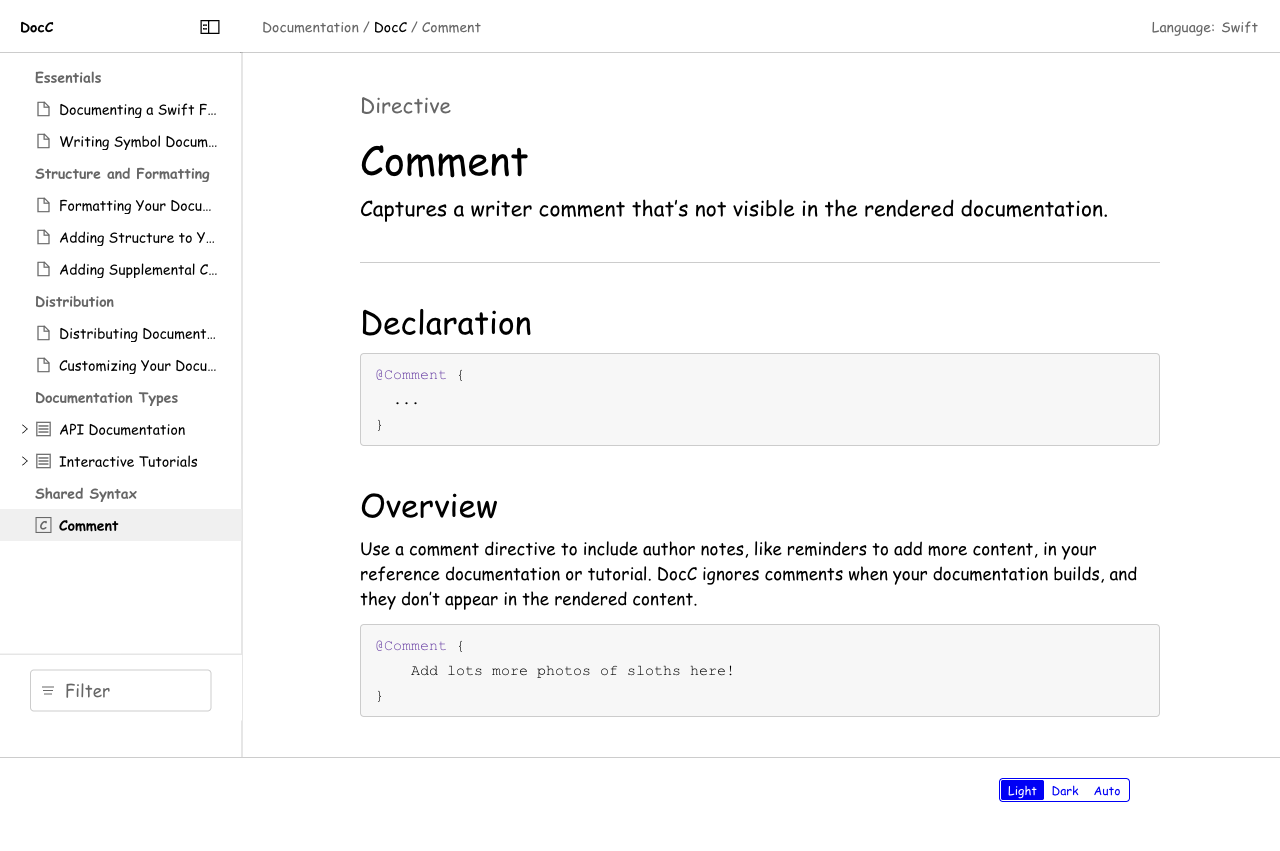Open the DocC breadcrumb link
Image resolution: width=1280 pixels, height=851 pixels.
click(x=390, y=27)
